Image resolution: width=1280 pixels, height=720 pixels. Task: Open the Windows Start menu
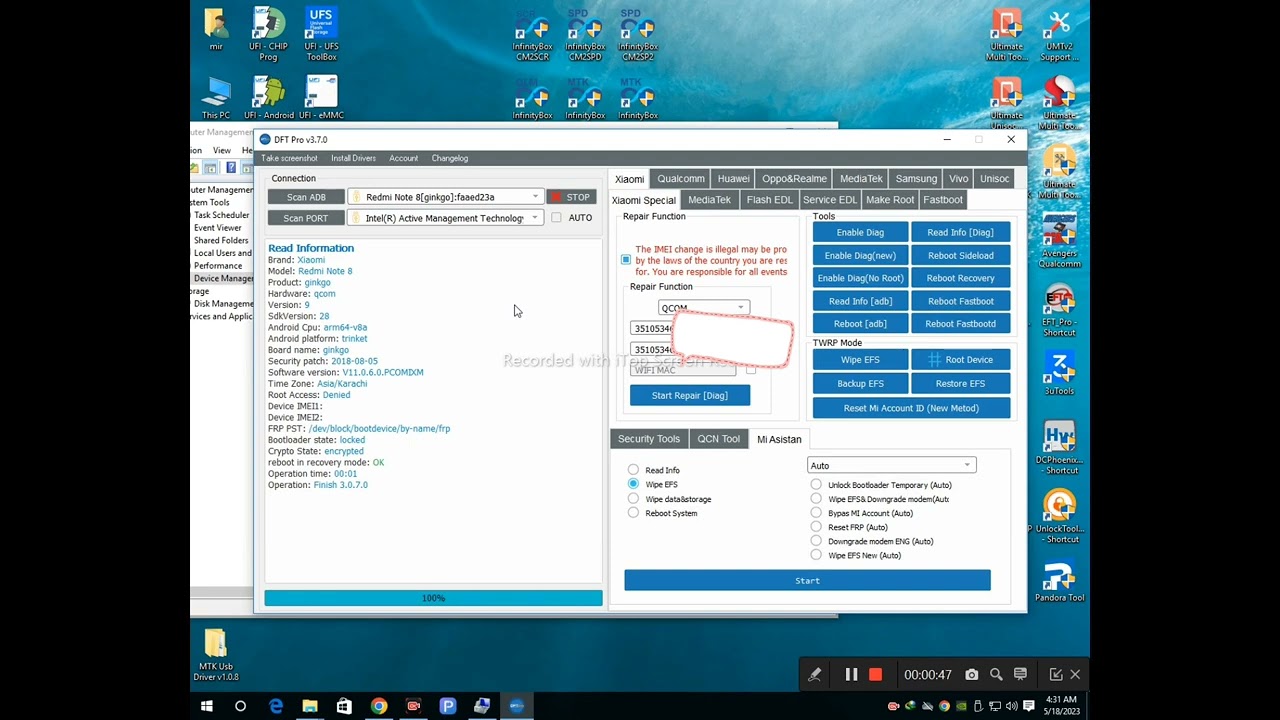click(207, 706)
